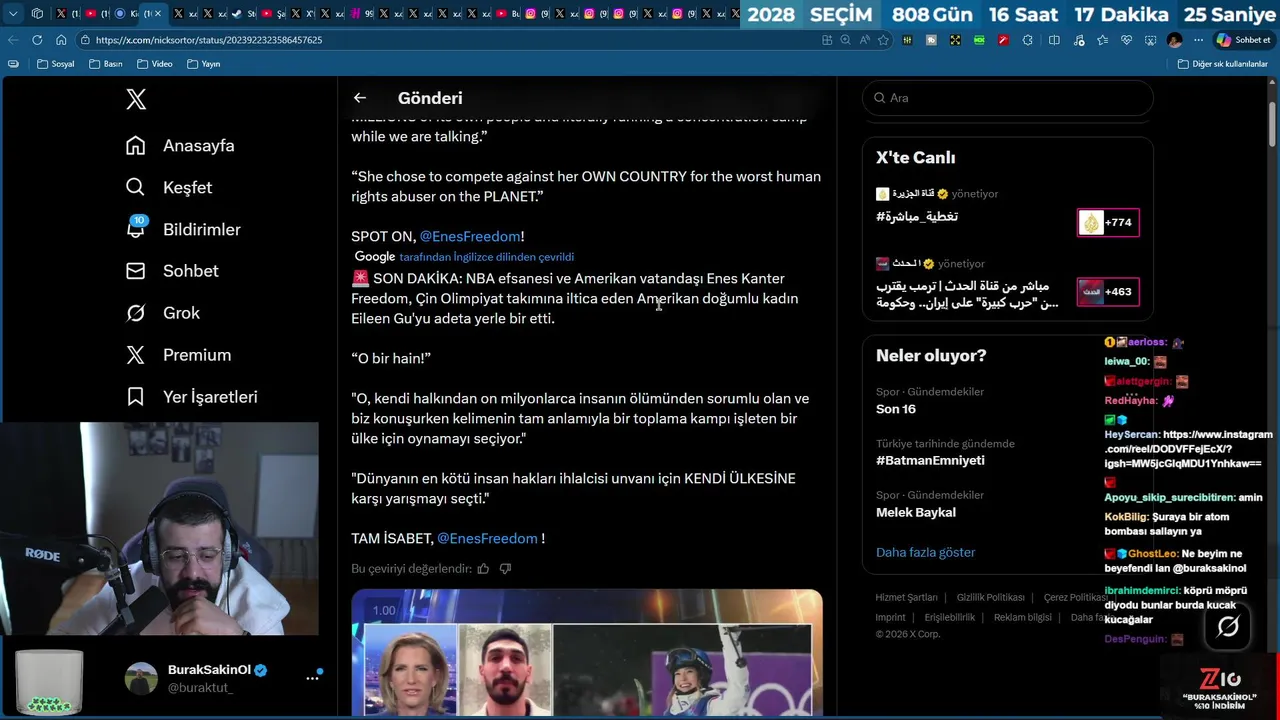
Task: Open Imprint footer link
Action: coord(890,617)
